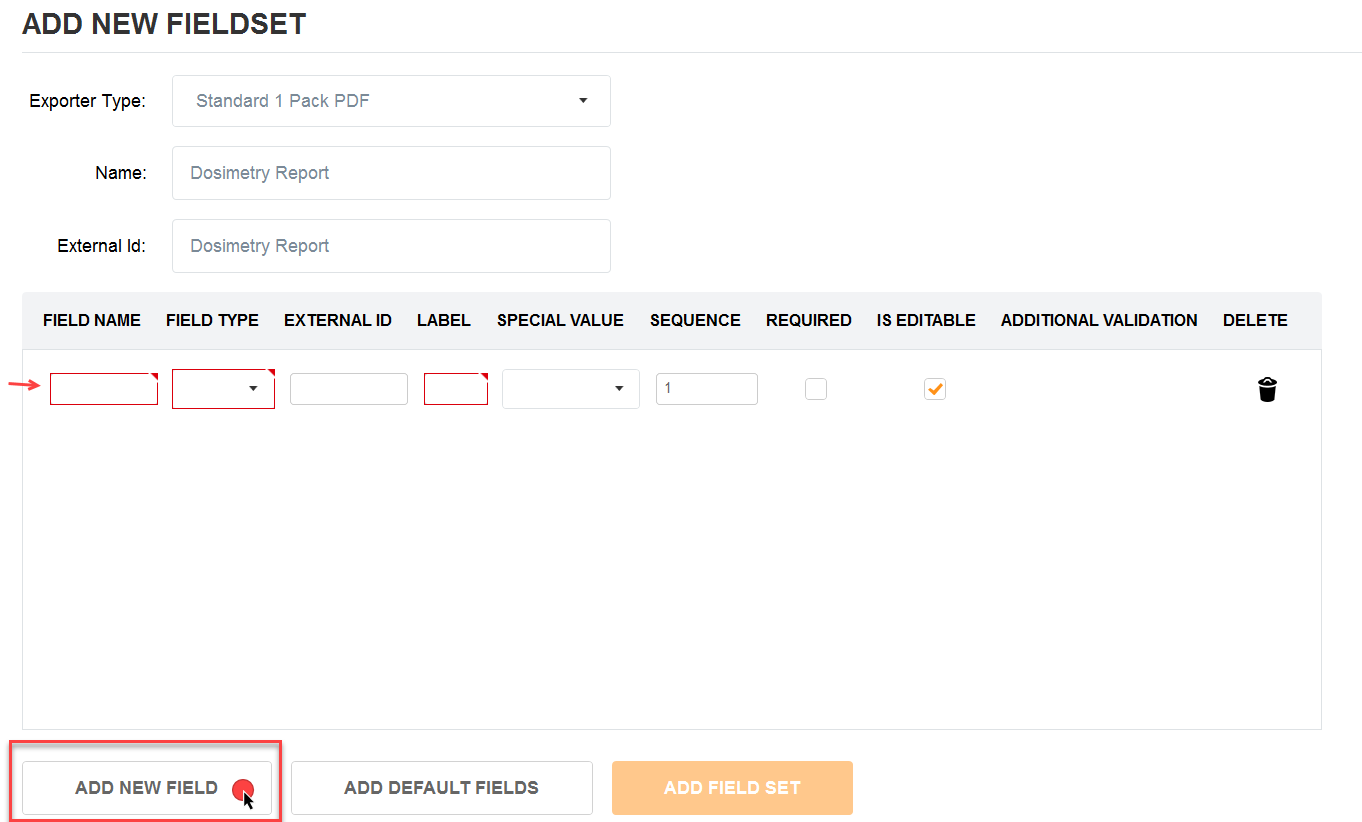This screenshot has height=822, width=1362.
Task: Click the Add Default Fields button
Action: click(x=442, y=788)
